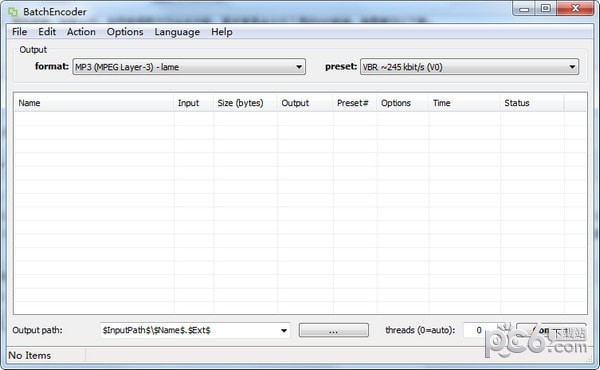The width and height of the screenshot is (600, 370).
Task: Click the Time column header
Action: click(x=464, y=103)
